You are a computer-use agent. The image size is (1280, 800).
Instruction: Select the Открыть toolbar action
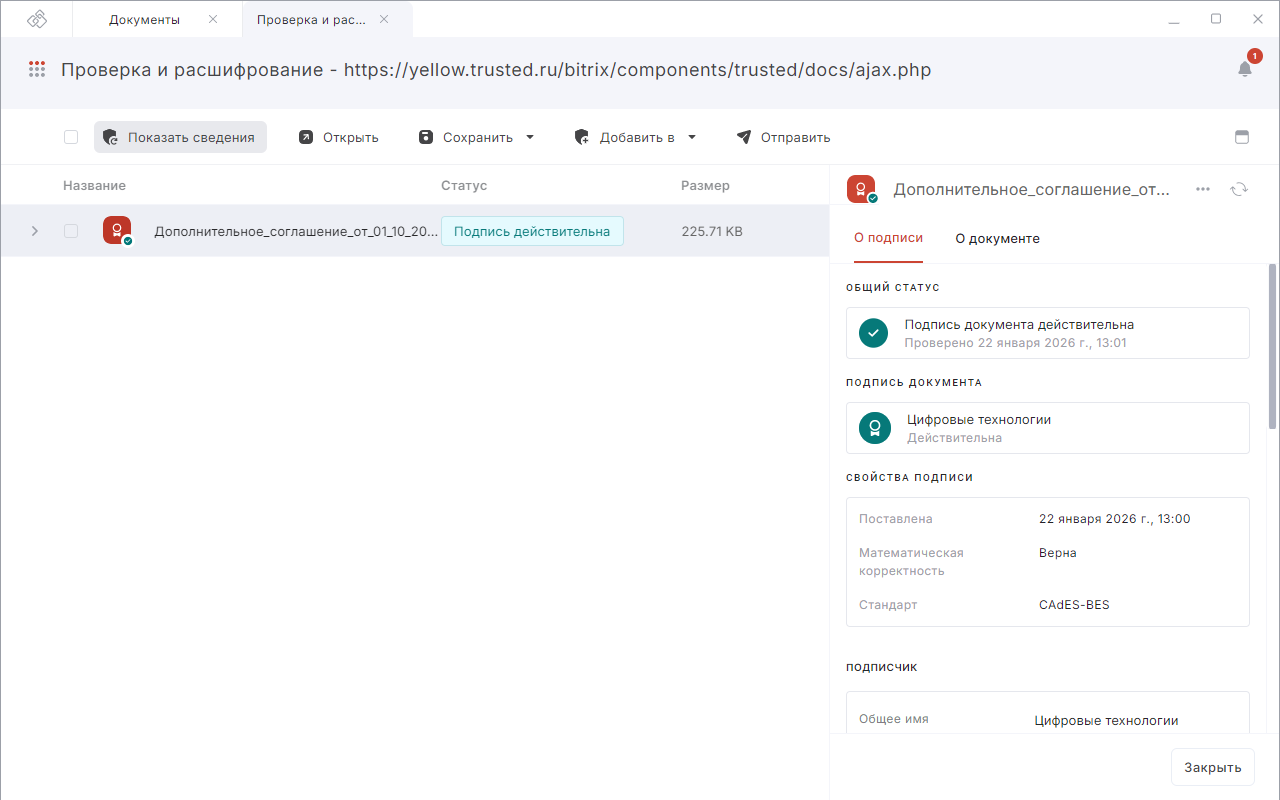coord(339,136)
